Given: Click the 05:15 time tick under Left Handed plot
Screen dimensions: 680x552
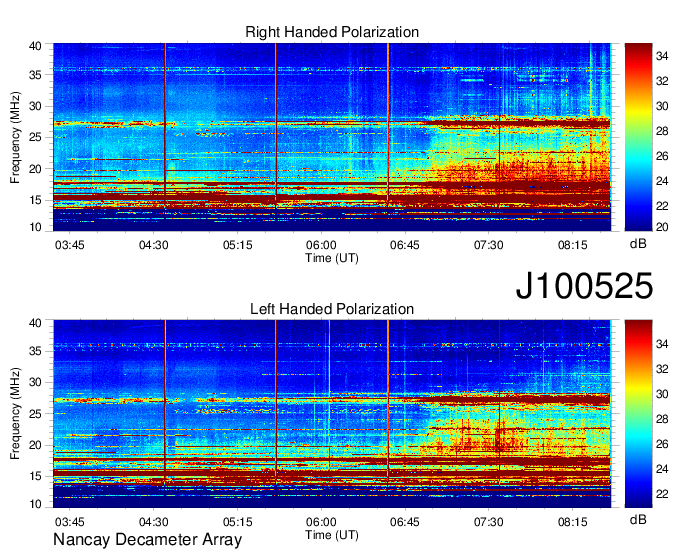Looking at the screenshot, I should 238,522.
